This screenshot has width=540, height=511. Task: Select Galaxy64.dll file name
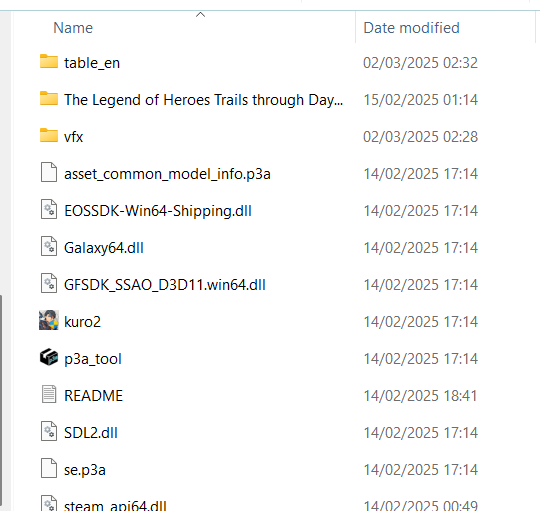tap(104, 248)
